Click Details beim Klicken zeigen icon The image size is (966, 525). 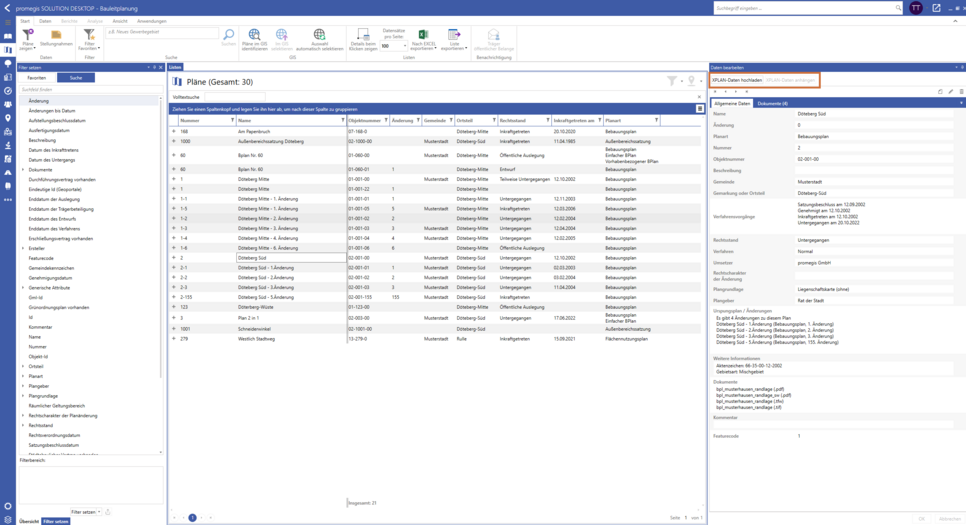point(363,35)
